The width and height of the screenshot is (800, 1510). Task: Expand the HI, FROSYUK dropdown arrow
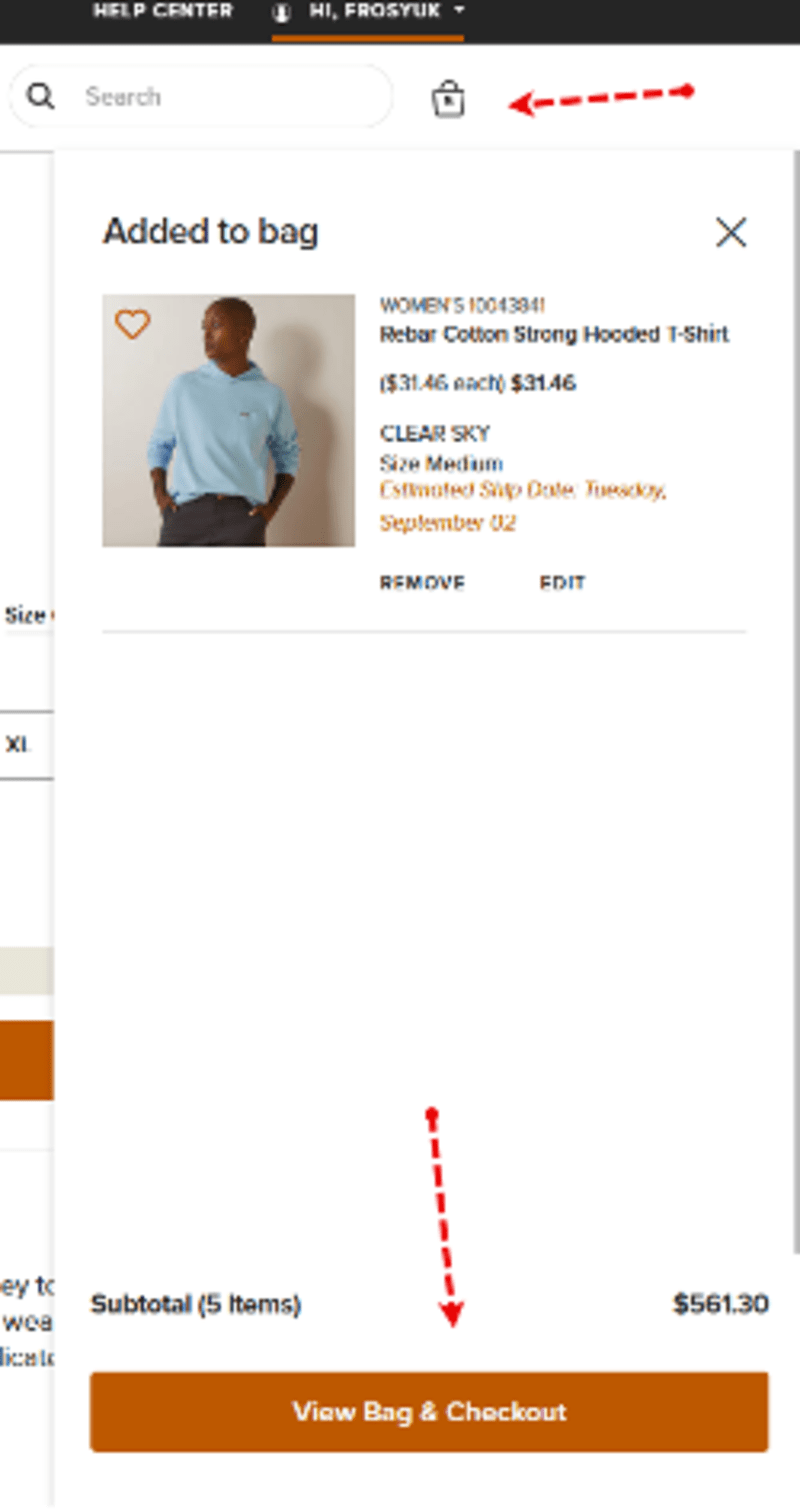[459, 11]
